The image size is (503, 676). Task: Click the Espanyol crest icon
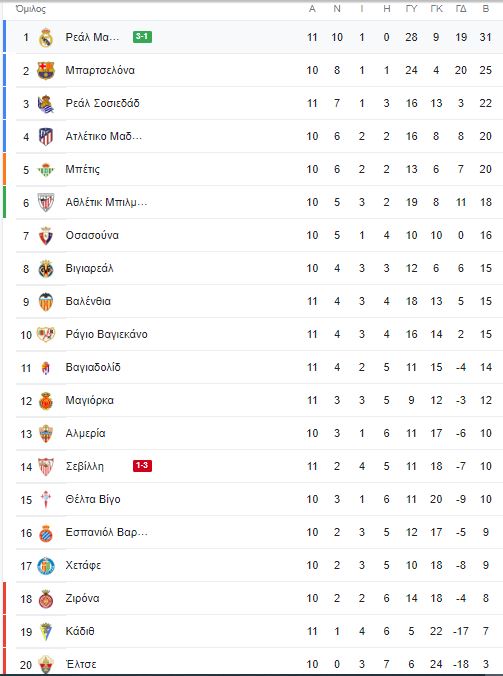tap(46, 533)
